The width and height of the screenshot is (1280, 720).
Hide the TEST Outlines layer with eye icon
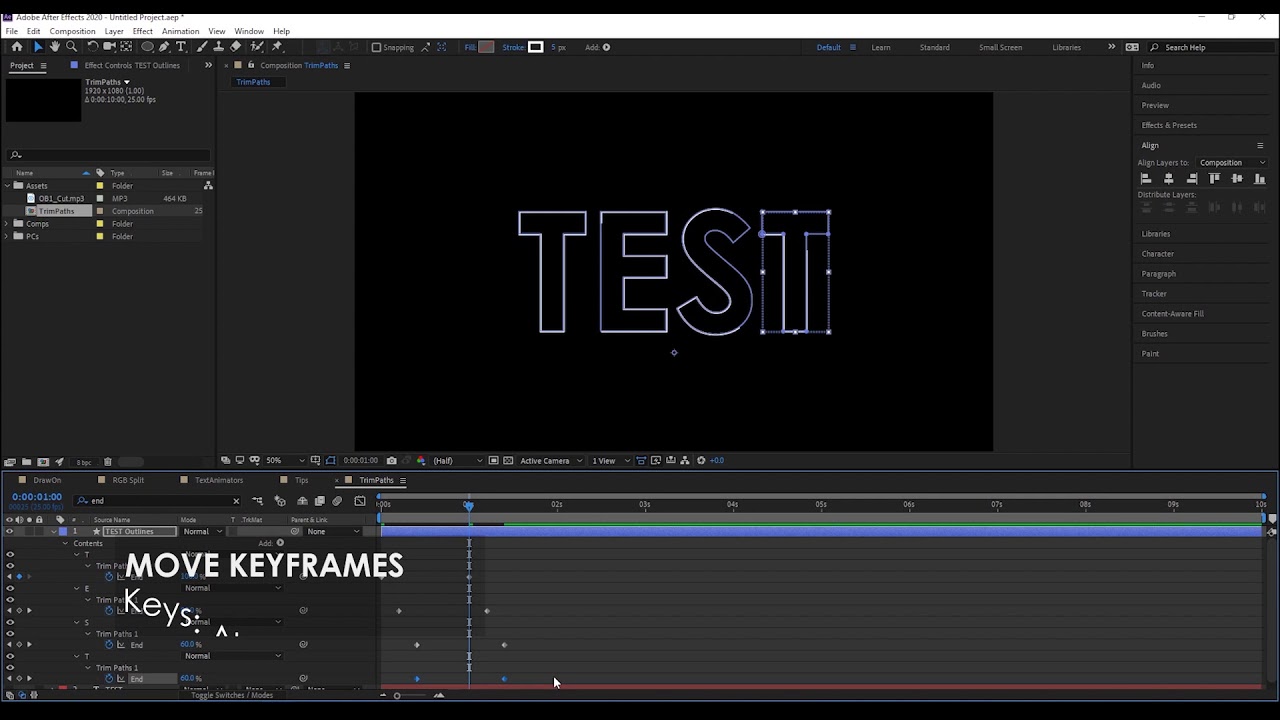10,532
